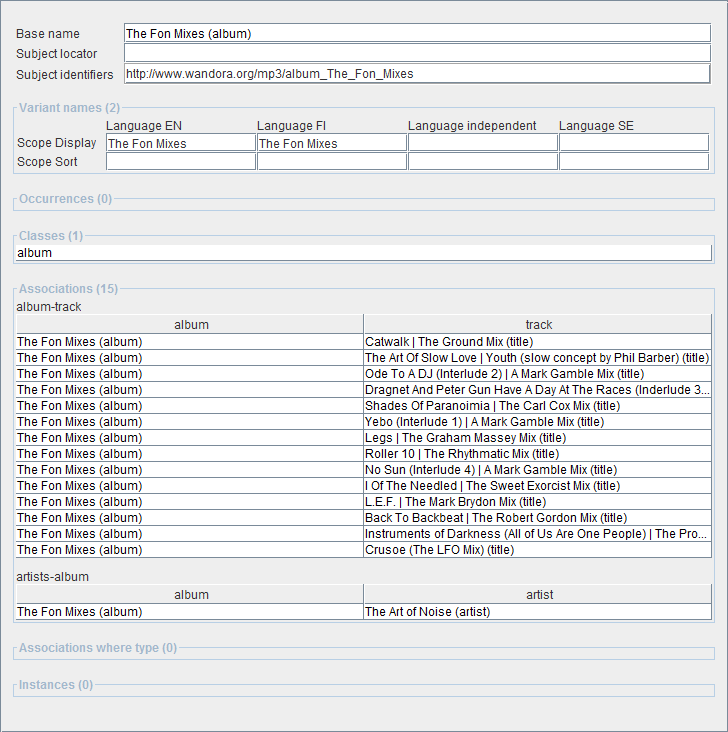Image resolution: width=728 pixels, height=732 pixels.
Task: Click album cell in The Art of Noise row
Action: (x=190, y=612)
